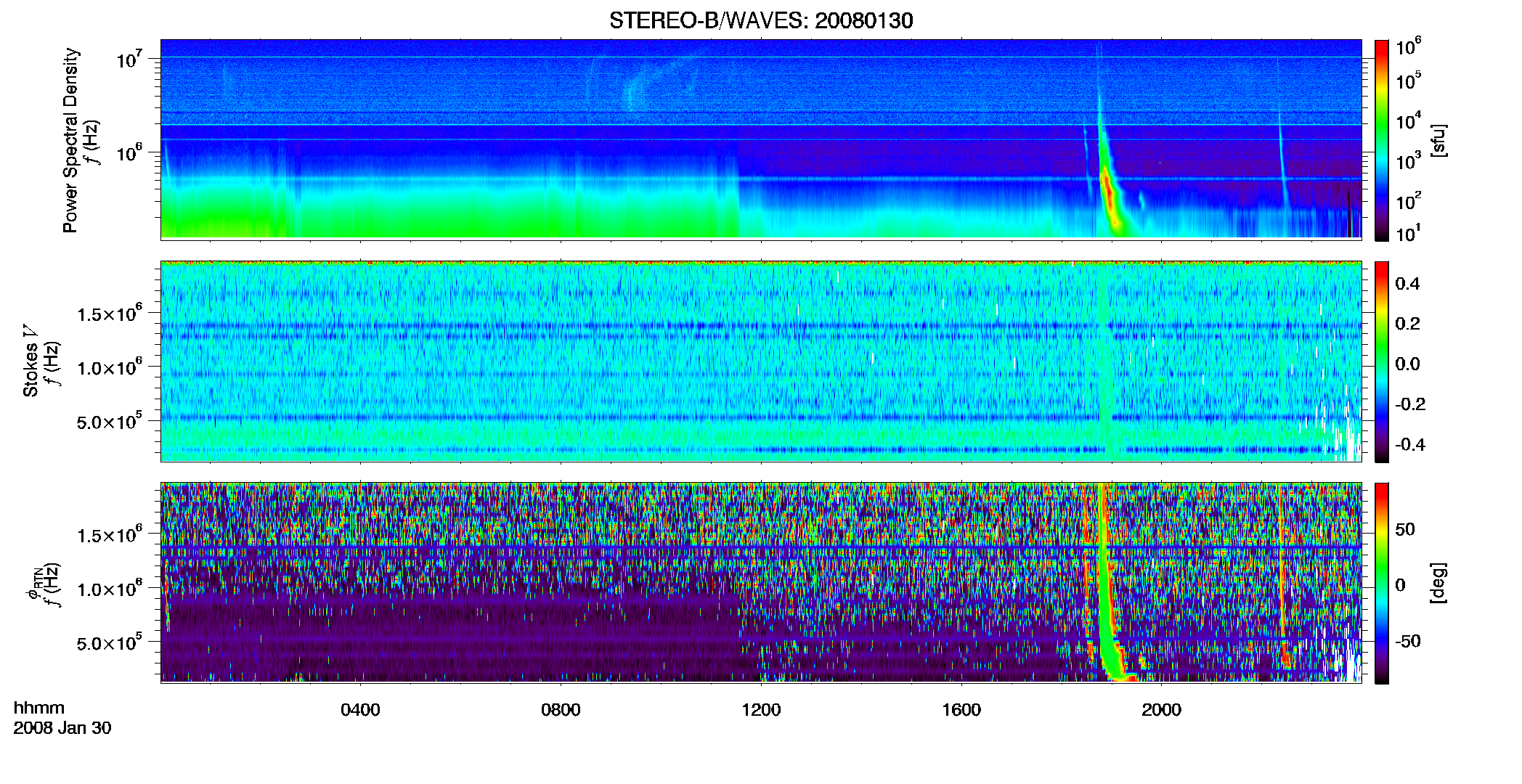
Task: Click the power spectral density colorbar
Action: click(x=1382, y=140)
